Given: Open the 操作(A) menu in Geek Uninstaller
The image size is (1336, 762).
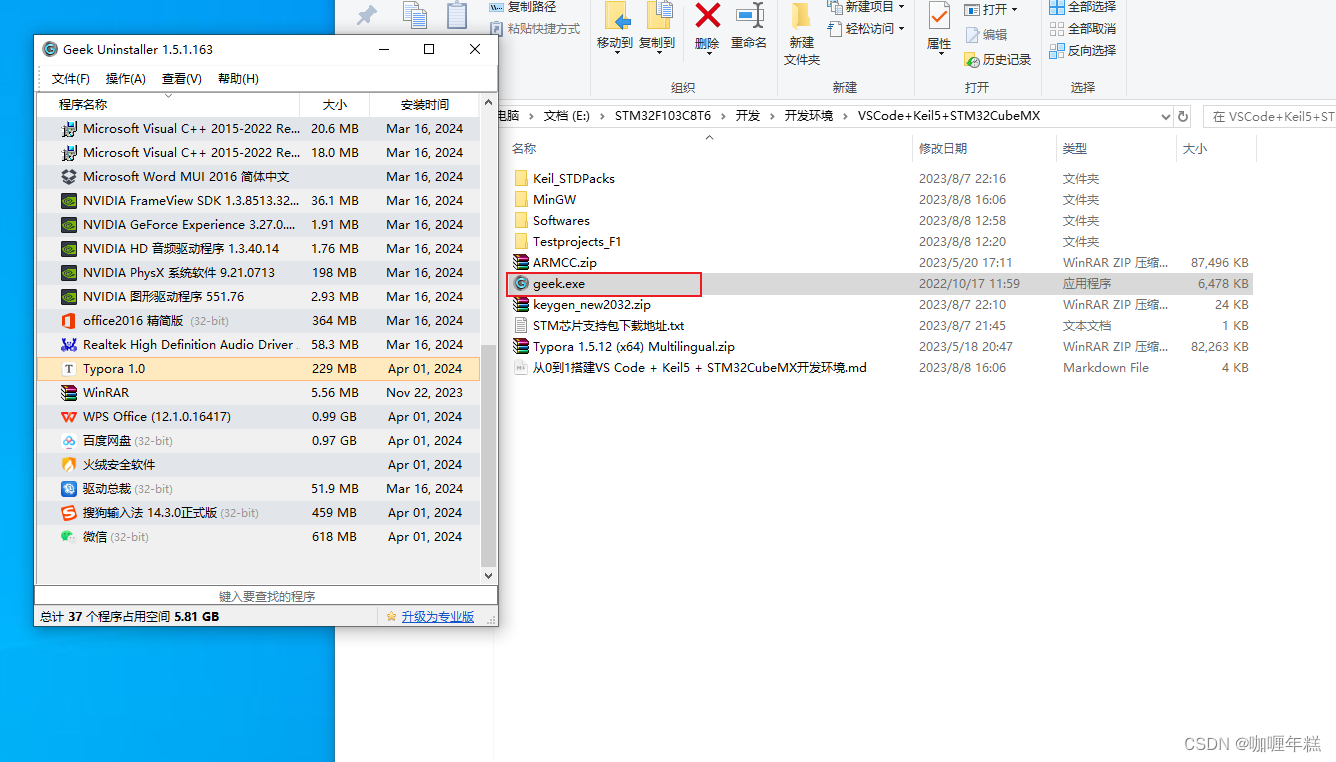Looking at the screenshot, I should coord(125,79).
